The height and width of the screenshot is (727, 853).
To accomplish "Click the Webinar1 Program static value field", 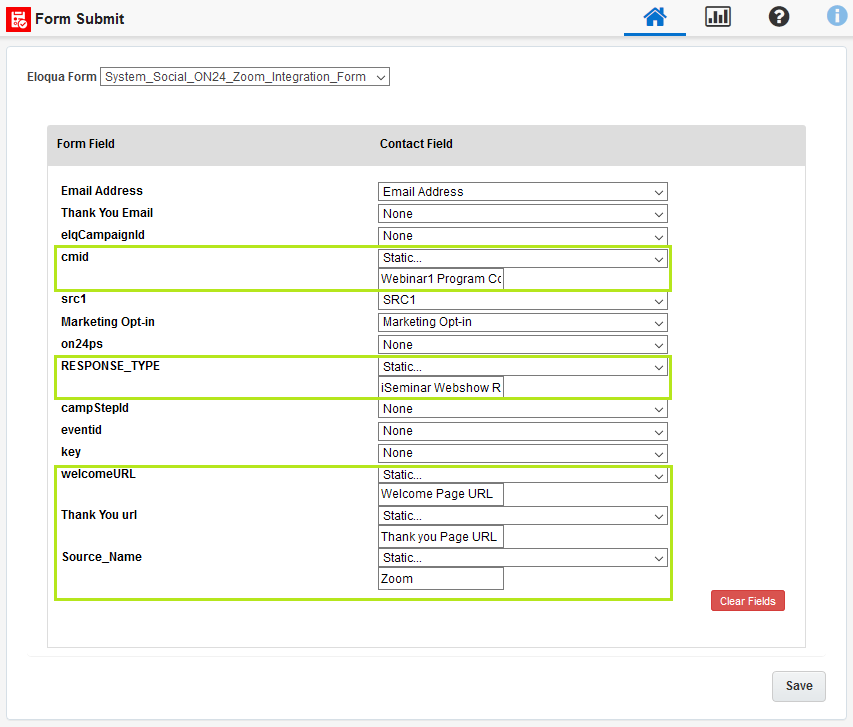I will pyautogui.click(x=441, y=279).
